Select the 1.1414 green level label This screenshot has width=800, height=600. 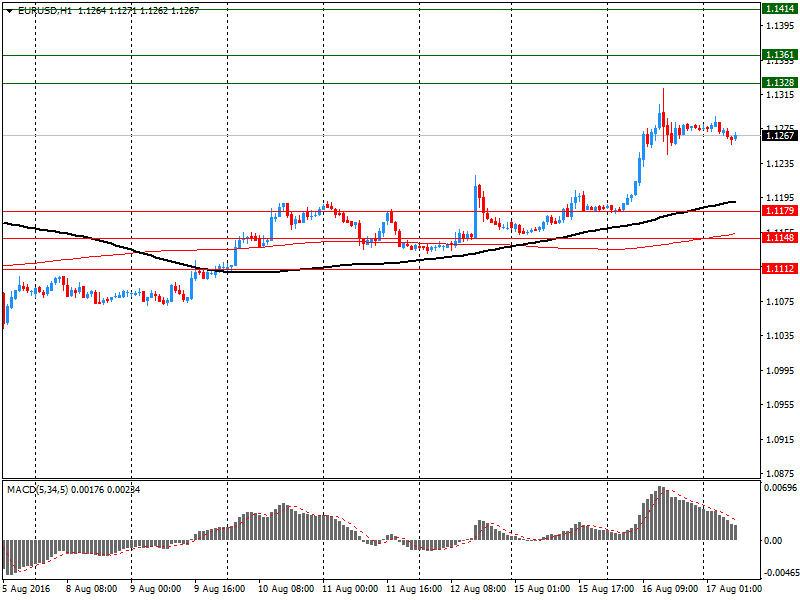coord(780,9)
